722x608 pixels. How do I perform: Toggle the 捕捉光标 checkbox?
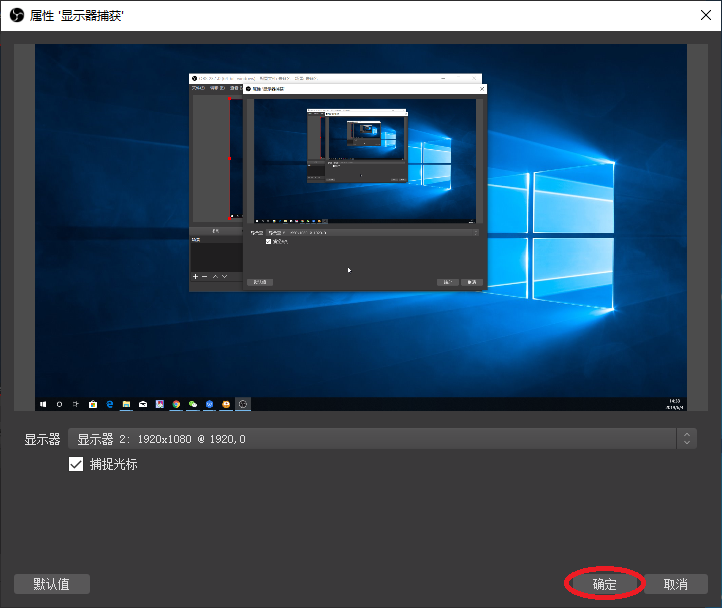(76, 464)
